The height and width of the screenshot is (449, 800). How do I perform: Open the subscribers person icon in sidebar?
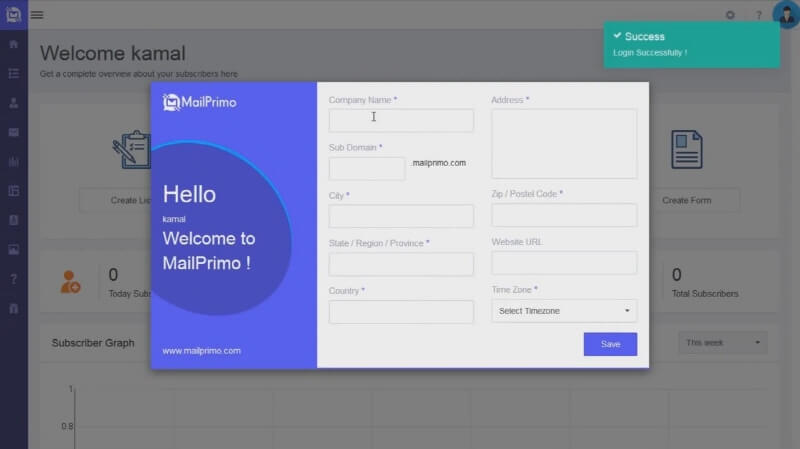coord(14,103)
